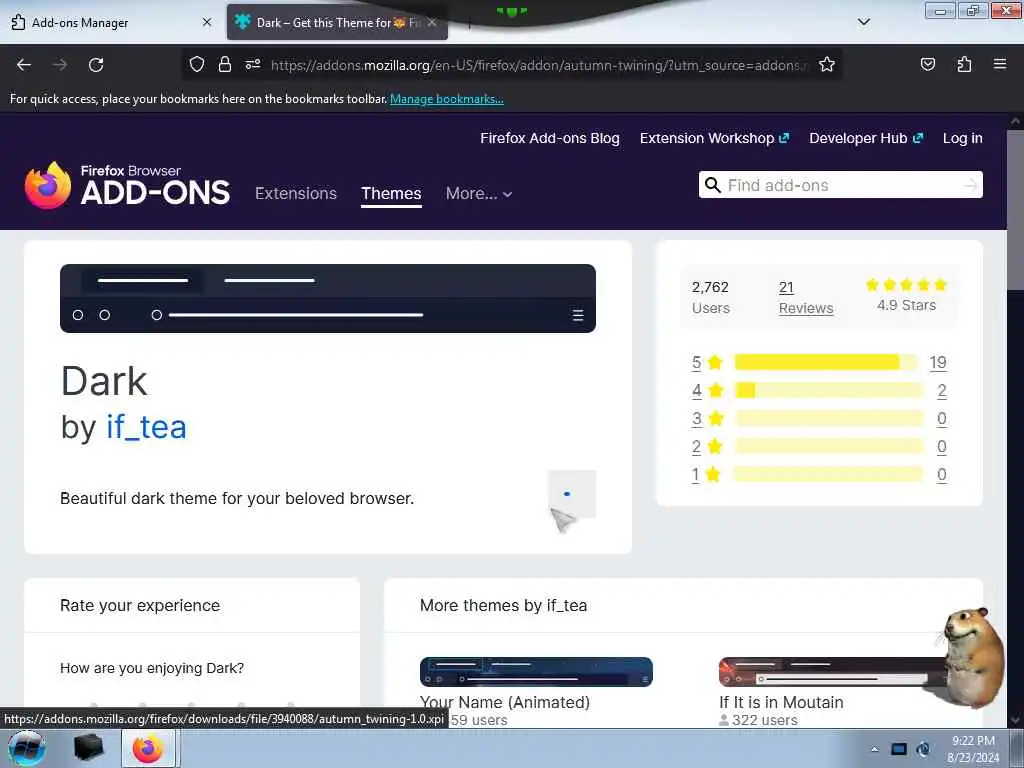Go to Themes section
The height and width of the screenshot is (768, 1024).
391,193
